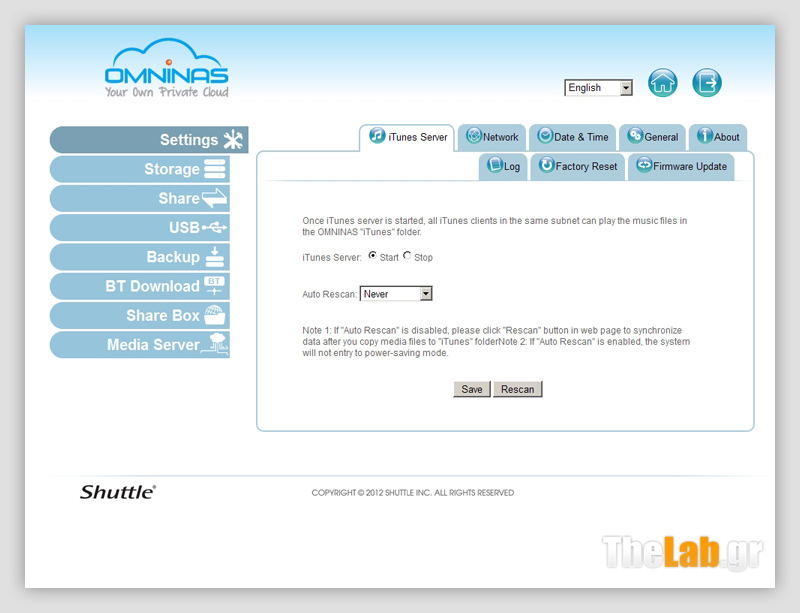Select the Stop radio button
The image size is (800, 613).
[x=407, y=256]
